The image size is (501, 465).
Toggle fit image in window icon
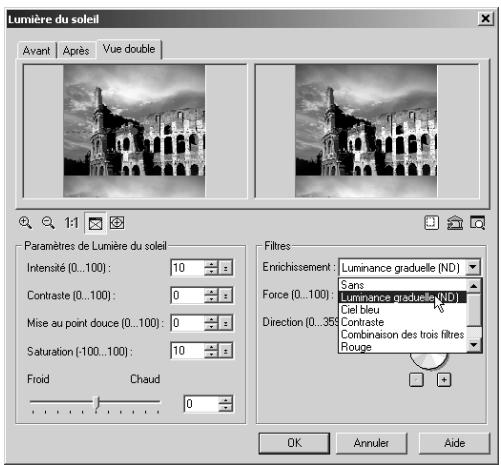click(x=95, y=223)
